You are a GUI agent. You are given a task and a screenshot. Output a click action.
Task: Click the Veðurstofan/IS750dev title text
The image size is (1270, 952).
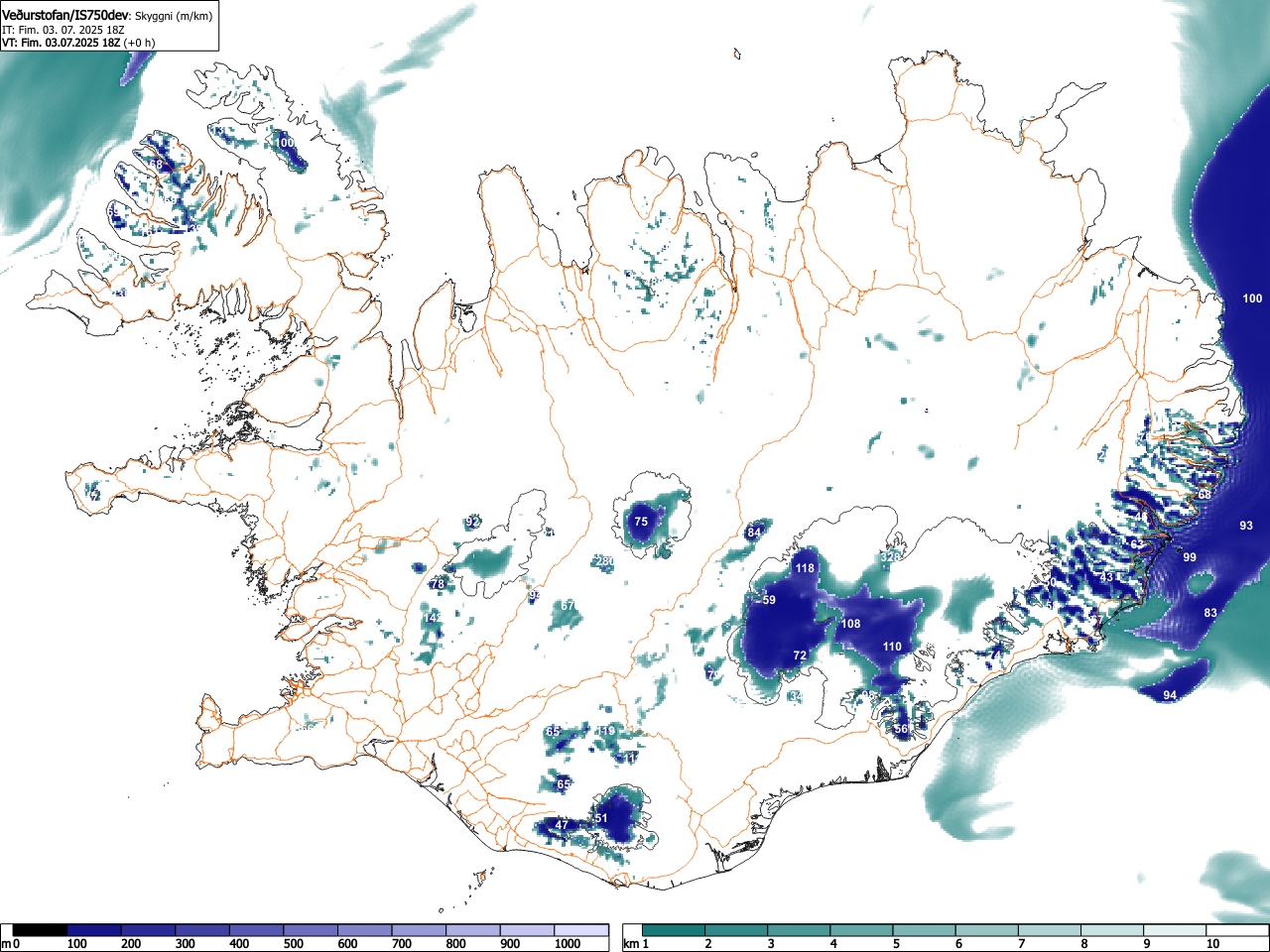pyautogui.click(x=65, y=15)
